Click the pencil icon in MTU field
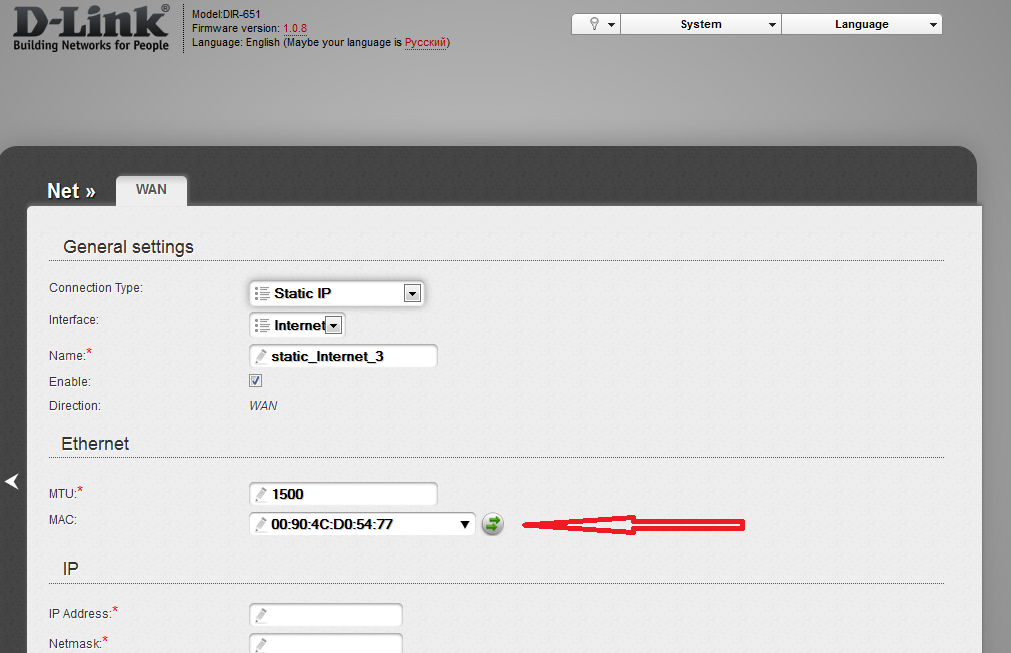The image size is (1011, 653). 260,494
